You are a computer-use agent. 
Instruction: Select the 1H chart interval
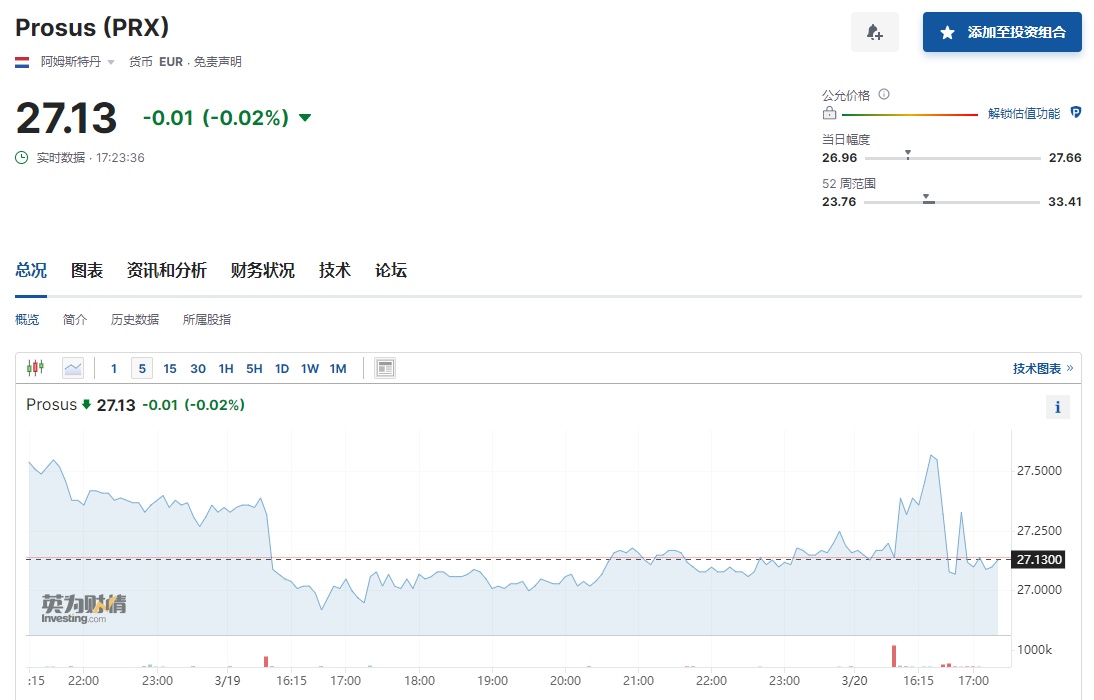point(226,368)
